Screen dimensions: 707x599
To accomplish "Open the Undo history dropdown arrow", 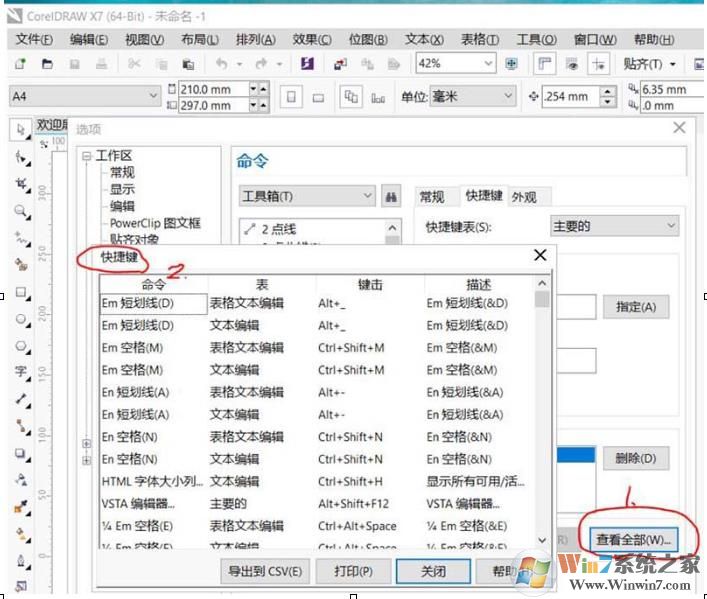I will click(x=239, y=64).
